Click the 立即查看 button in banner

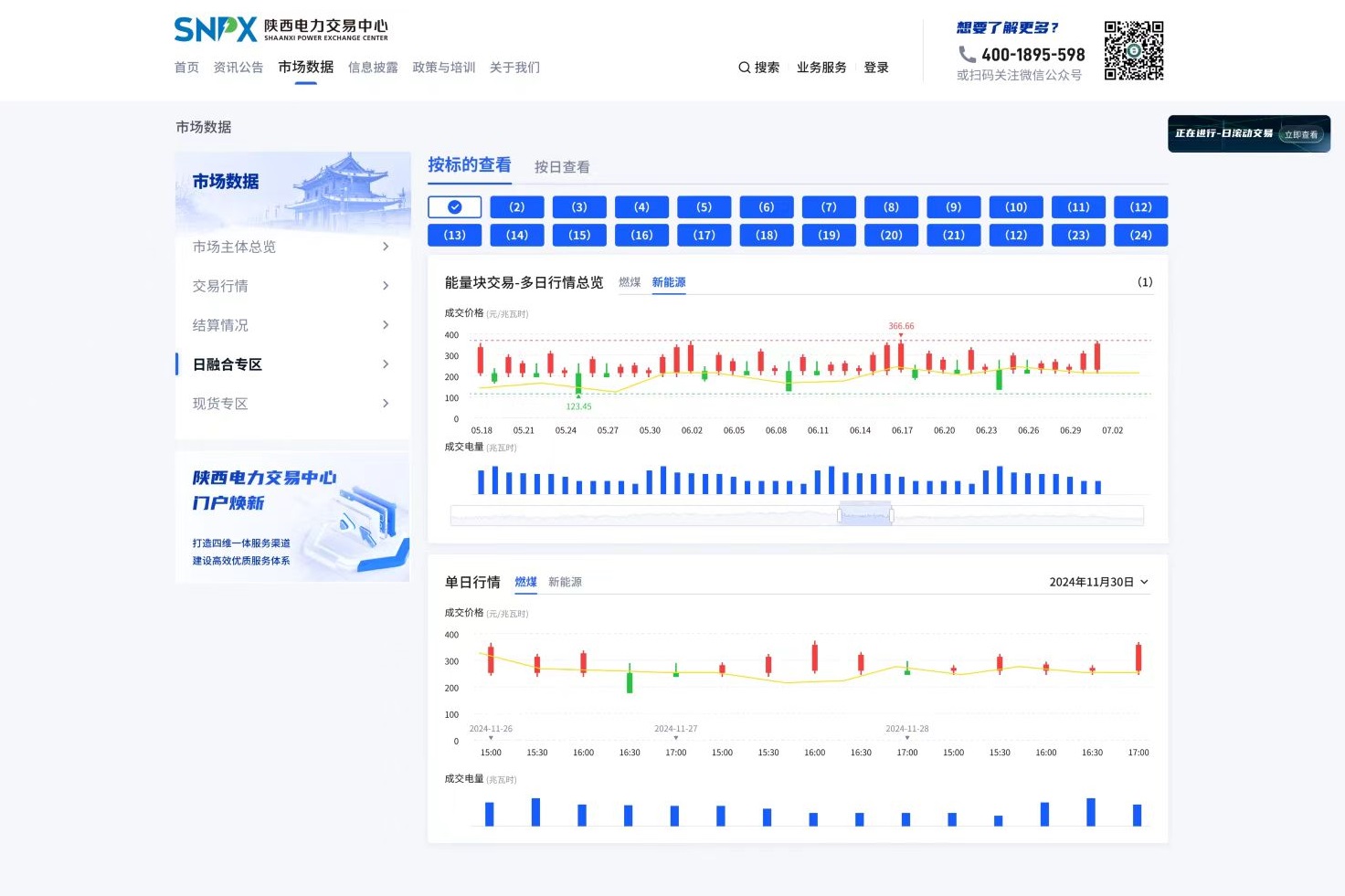pos(1301,135)
